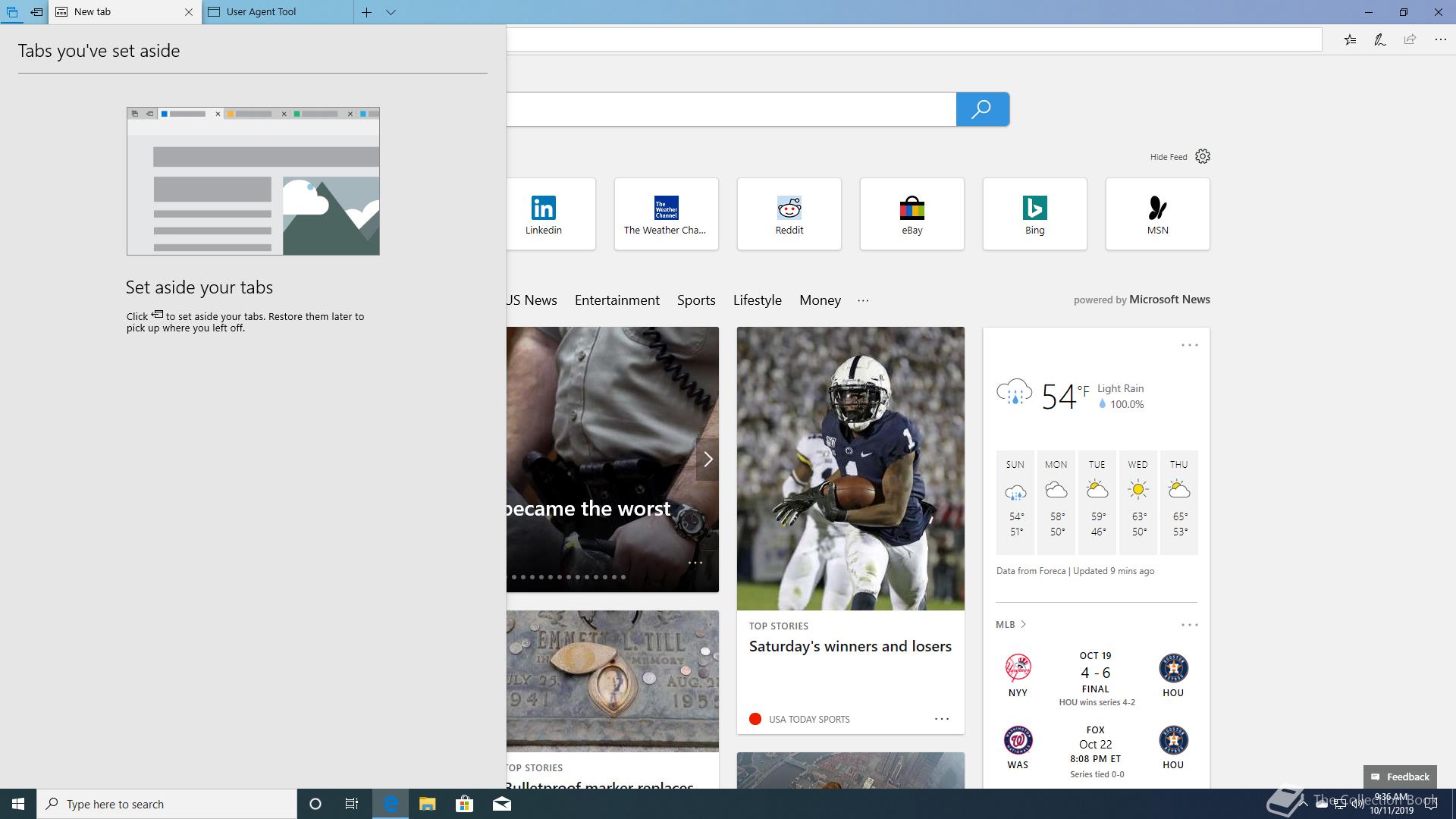Click the blue web search button
This screenshot has height=819, width=1456.
tap(982, 109)
